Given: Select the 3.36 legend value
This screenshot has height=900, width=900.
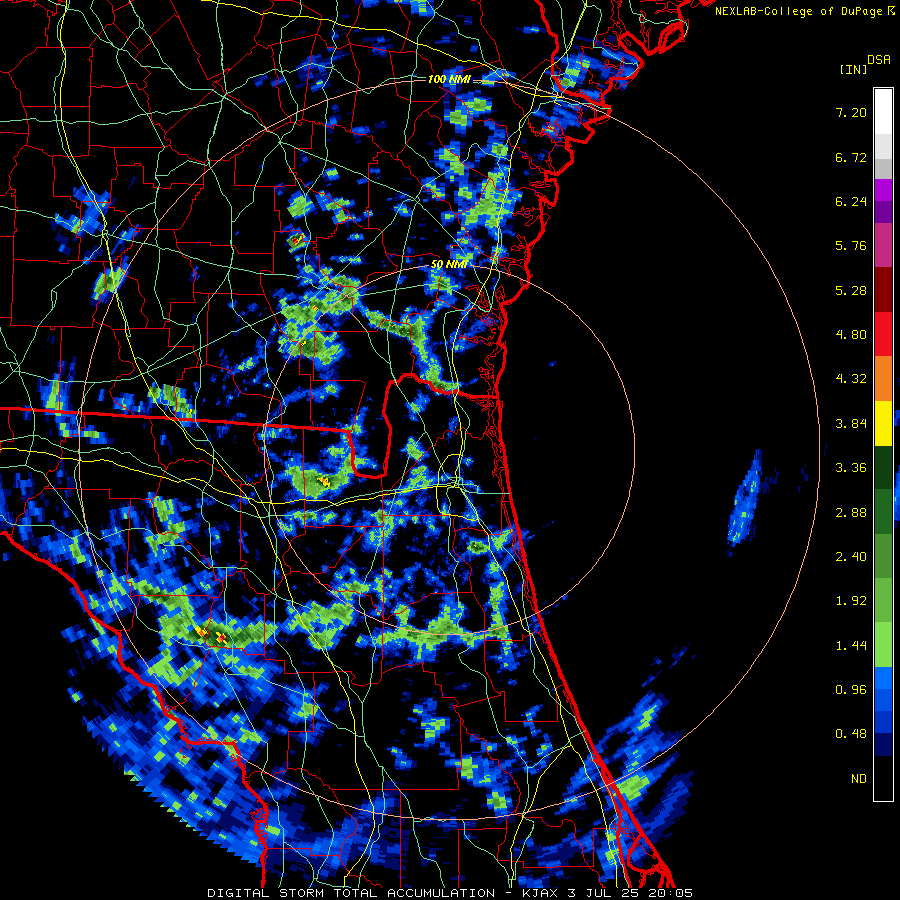Looking at the screenshot, I should 851,468.
